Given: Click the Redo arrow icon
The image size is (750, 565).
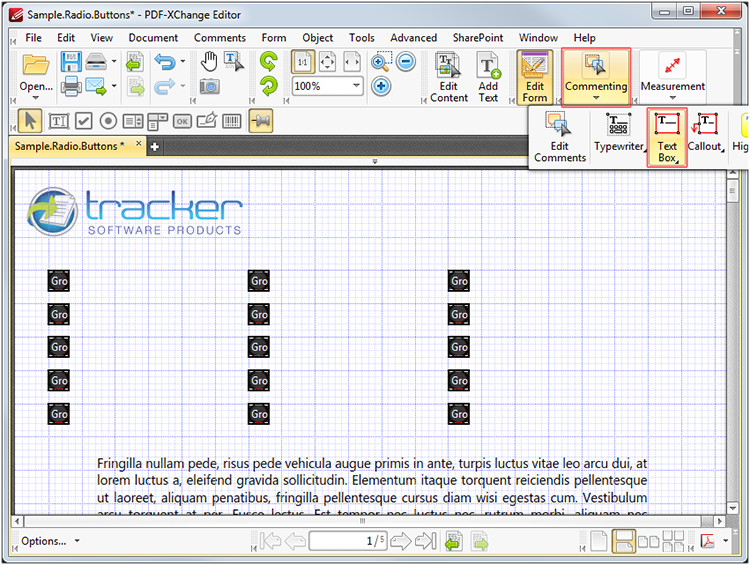Looking at the screenshot, I should (165, 87).
